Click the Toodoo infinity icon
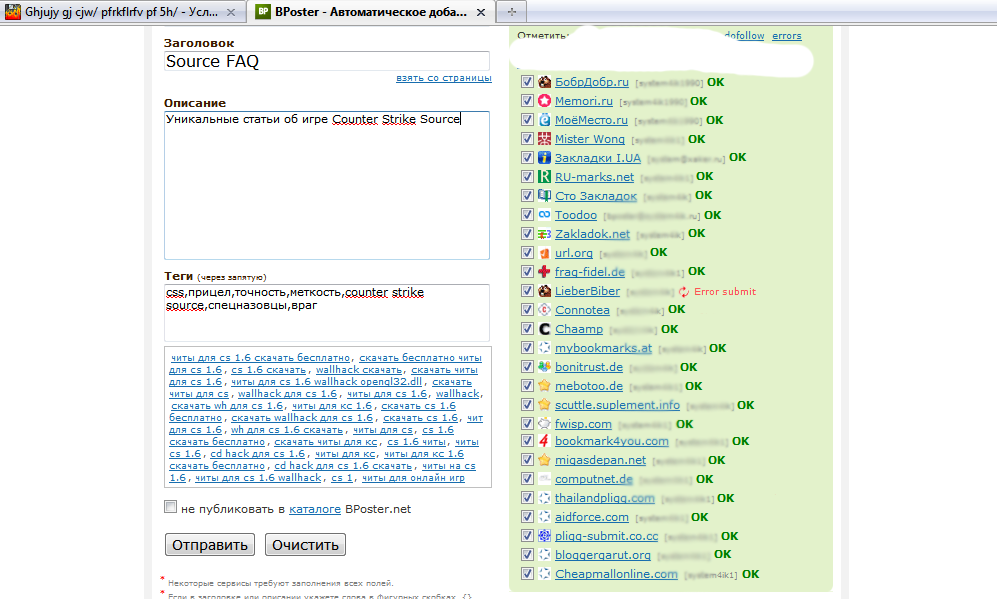The image size is (997, 599). pyautogui.click(x=544, y=214)
